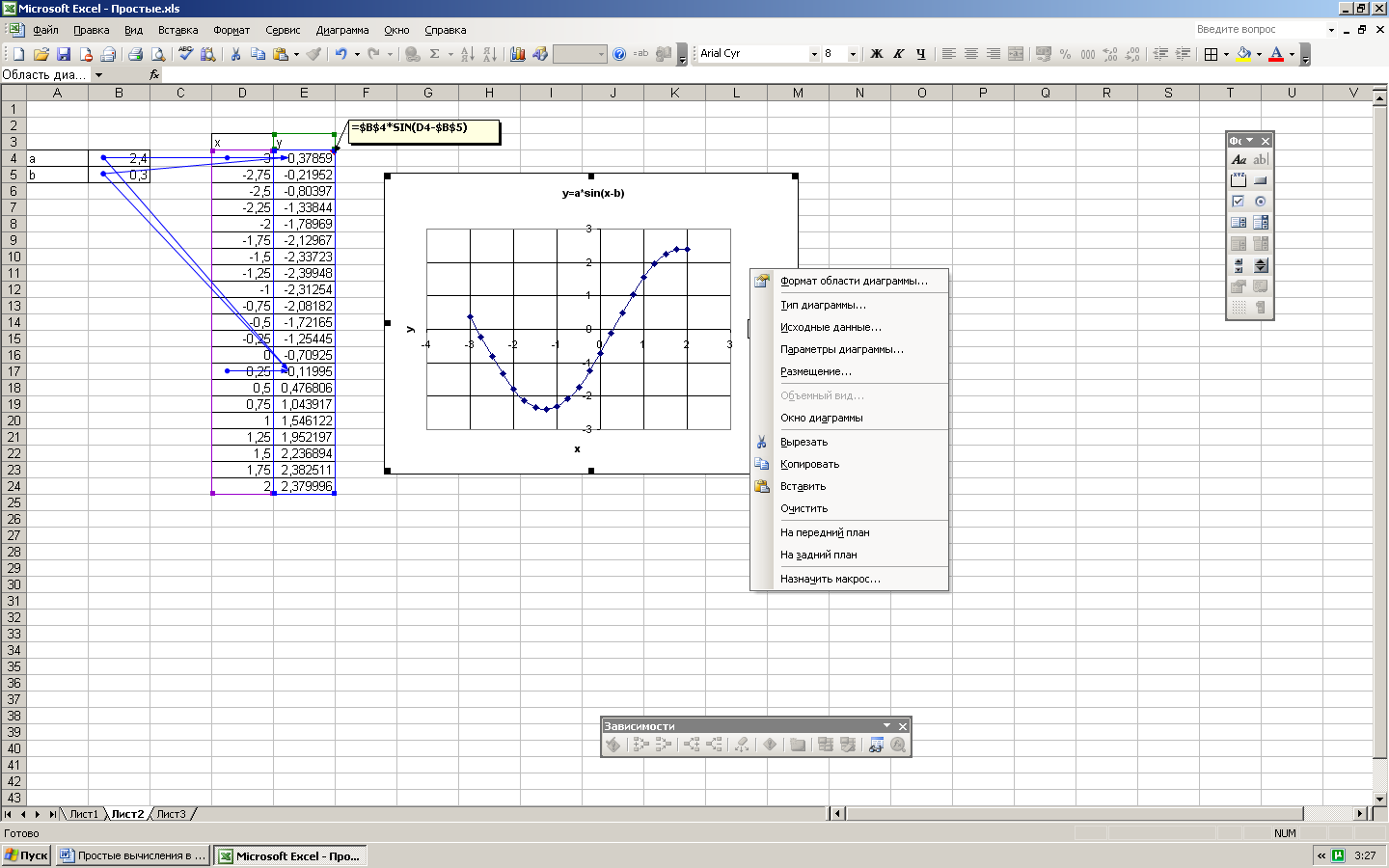Switch to Лист3 sheet tab
This screenshot has width=1389, height=868.
tap(171, 814)
